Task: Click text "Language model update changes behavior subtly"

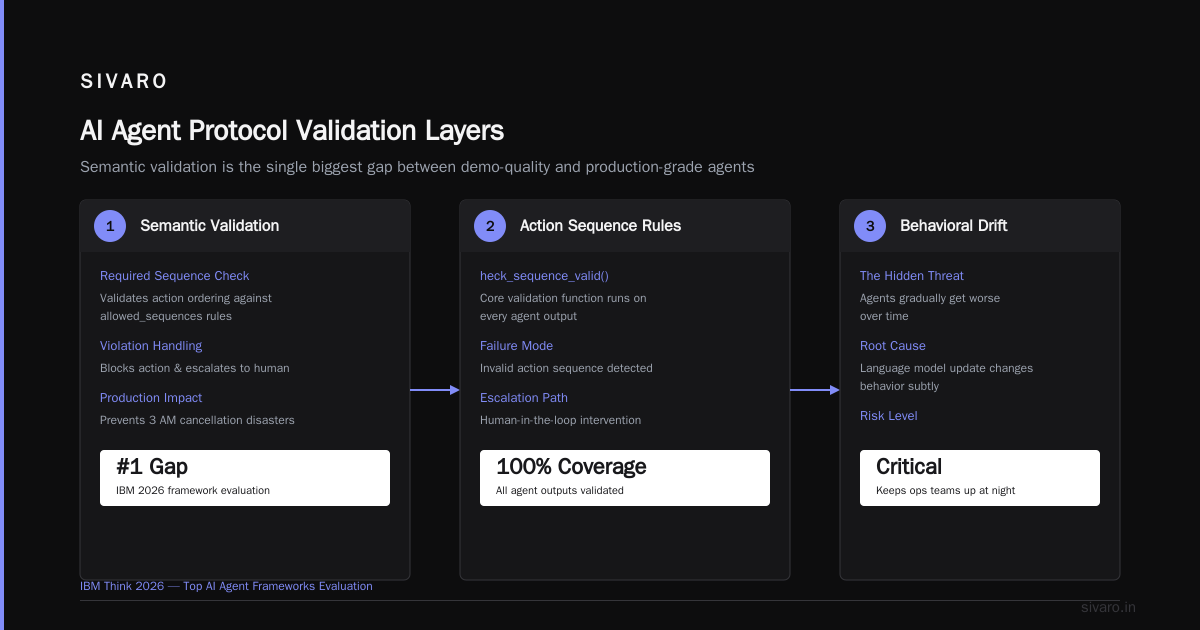Action: [x=947, y=377]
